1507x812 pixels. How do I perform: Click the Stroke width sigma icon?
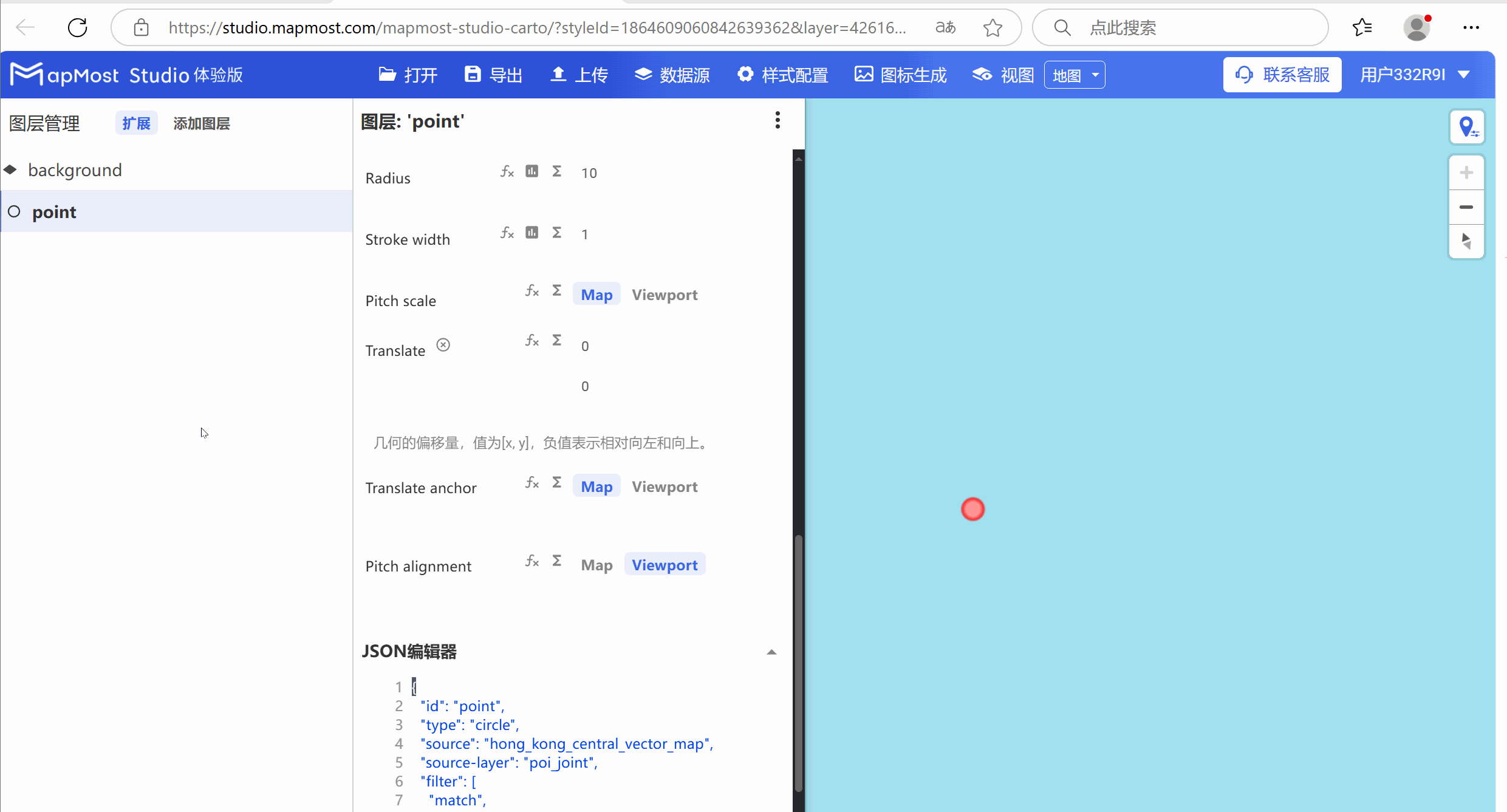coord(556,233)
